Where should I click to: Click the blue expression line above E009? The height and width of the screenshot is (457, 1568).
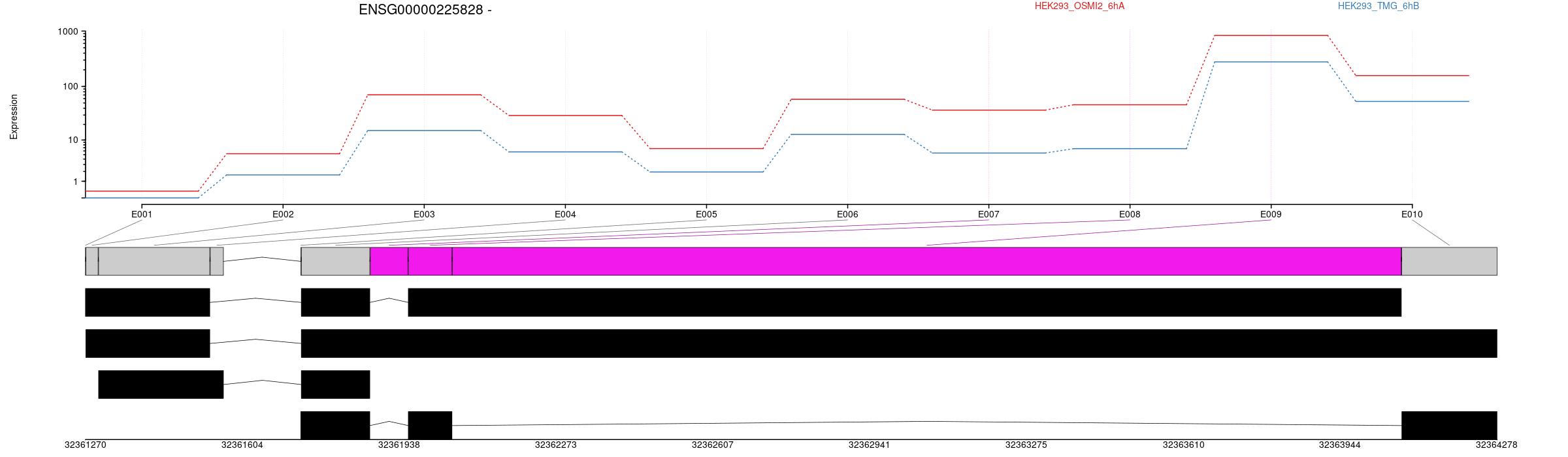(1271, 62)
